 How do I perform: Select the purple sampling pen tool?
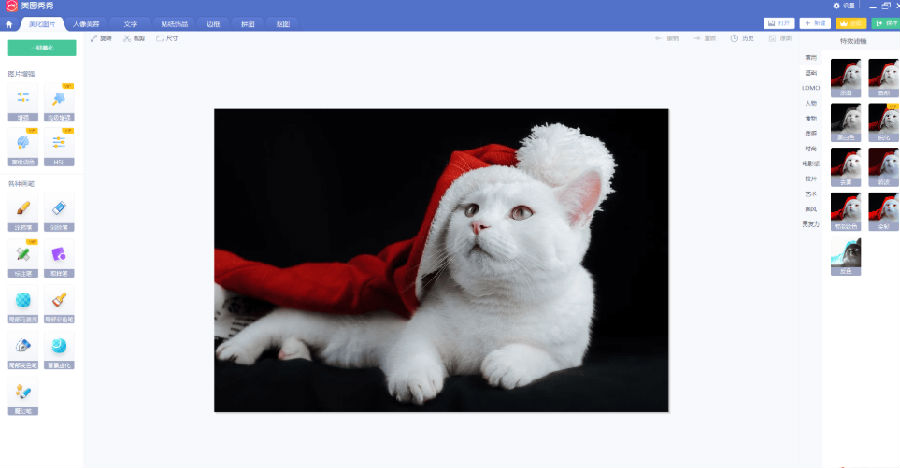pyautogui.click(x=59, y=258)
